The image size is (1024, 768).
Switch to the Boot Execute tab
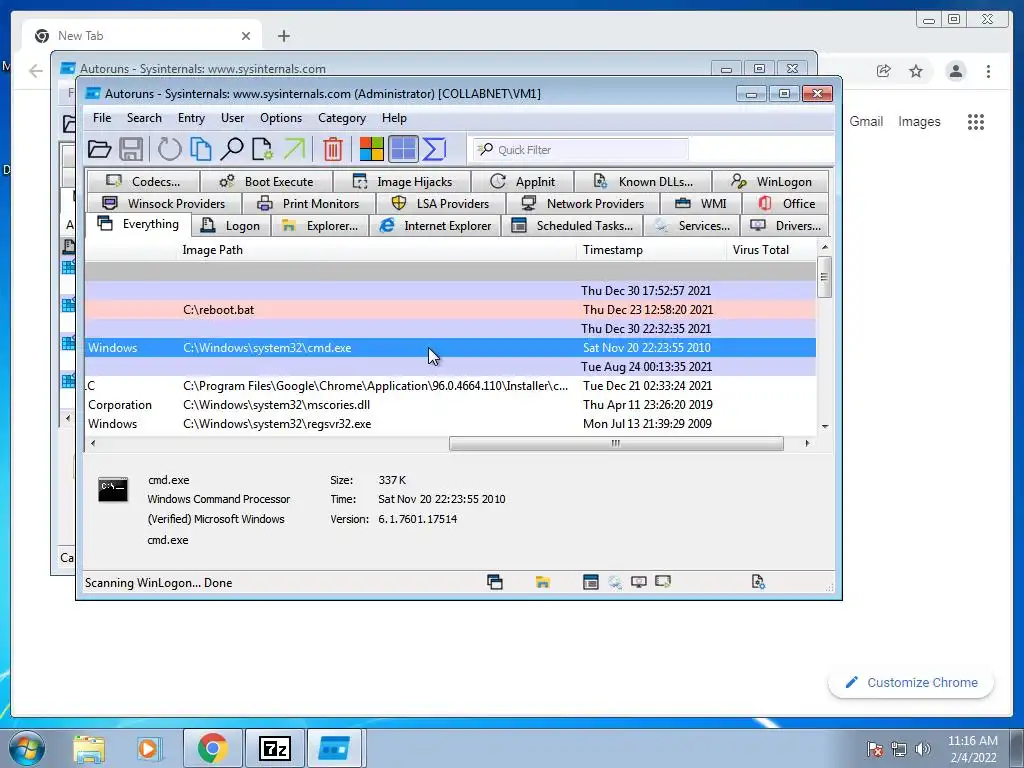[x=266, y=182]
